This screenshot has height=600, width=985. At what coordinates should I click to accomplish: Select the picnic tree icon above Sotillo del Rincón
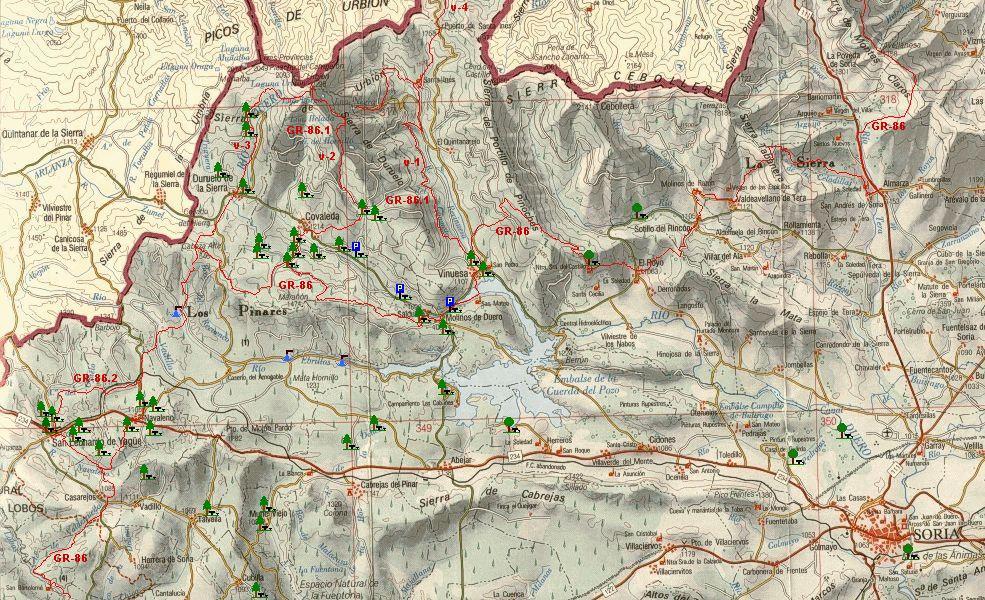click(636, 210)
